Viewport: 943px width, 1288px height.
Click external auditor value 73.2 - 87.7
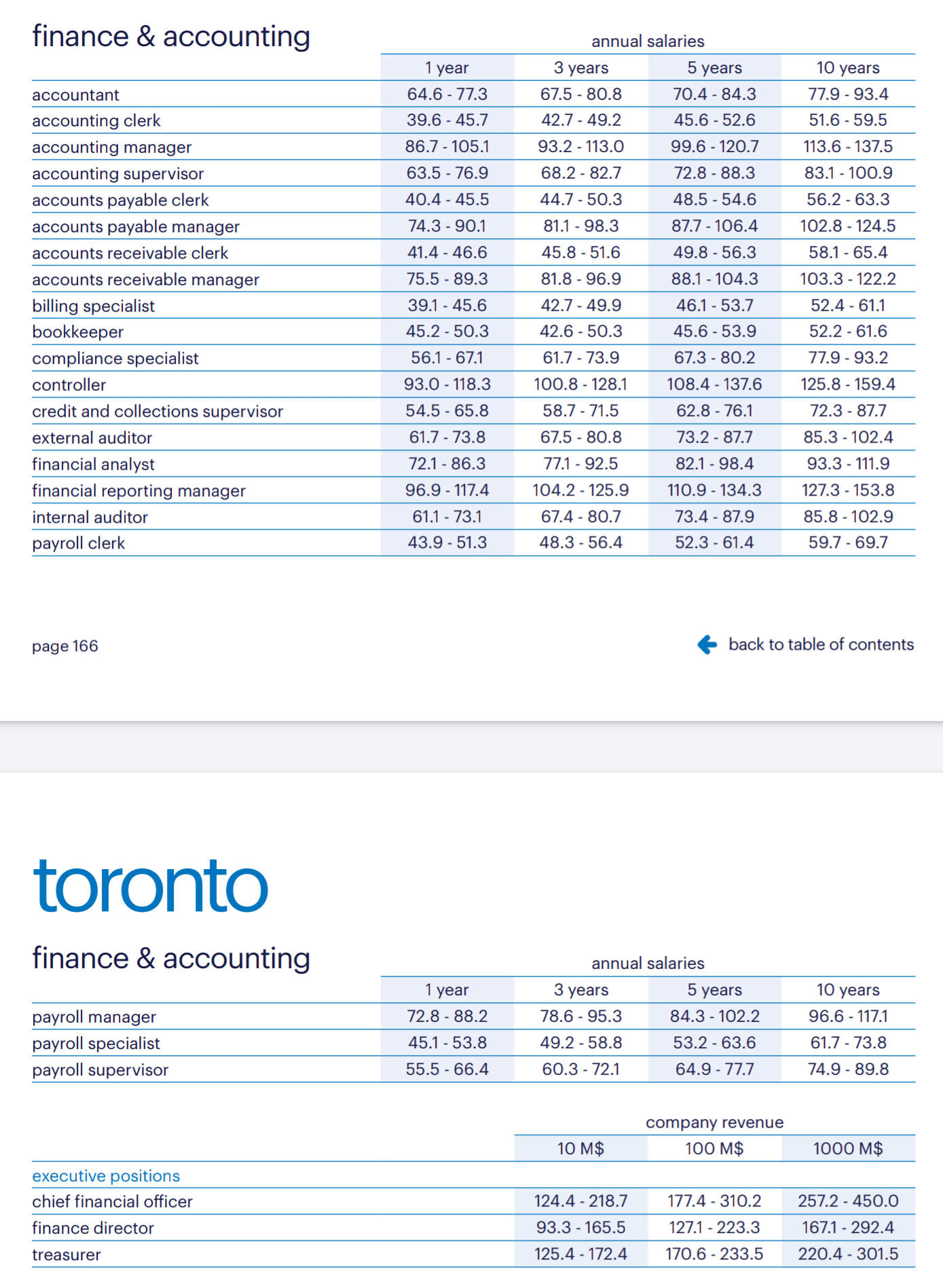point(714,437)
